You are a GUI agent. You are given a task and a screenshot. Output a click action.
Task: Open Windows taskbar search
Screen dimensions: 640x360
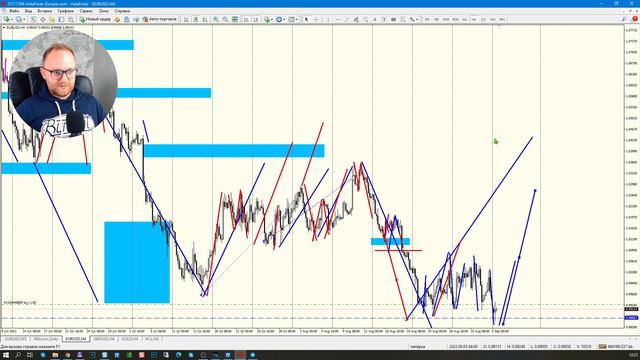[18, 355]
